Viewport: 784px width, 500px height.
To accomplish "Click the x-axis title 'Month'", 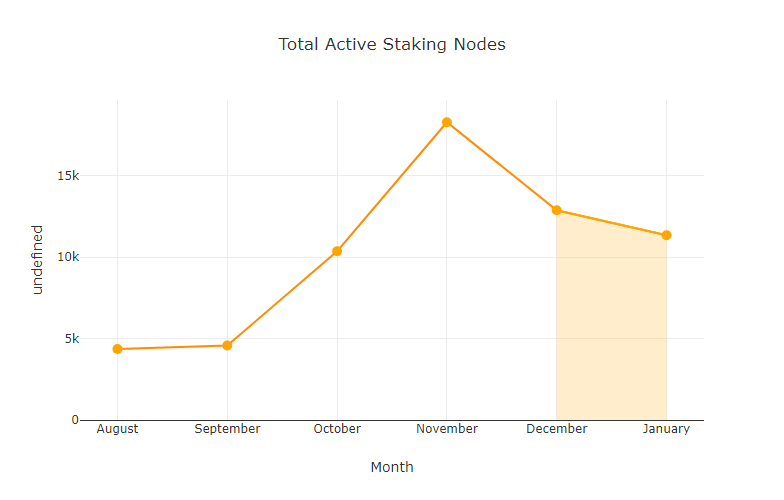I will (392, 467).
